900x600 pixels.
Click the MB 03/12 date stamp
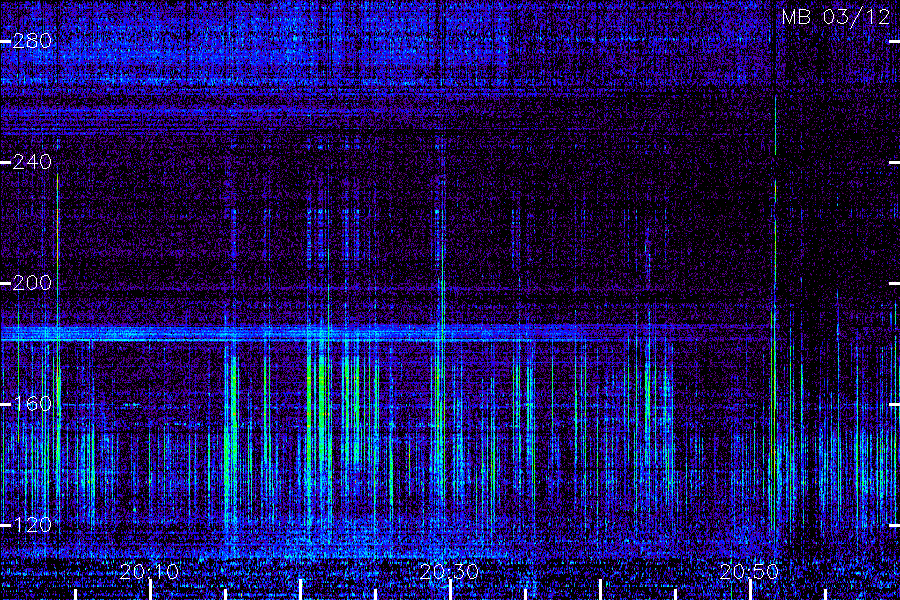(x=836, y=17)
